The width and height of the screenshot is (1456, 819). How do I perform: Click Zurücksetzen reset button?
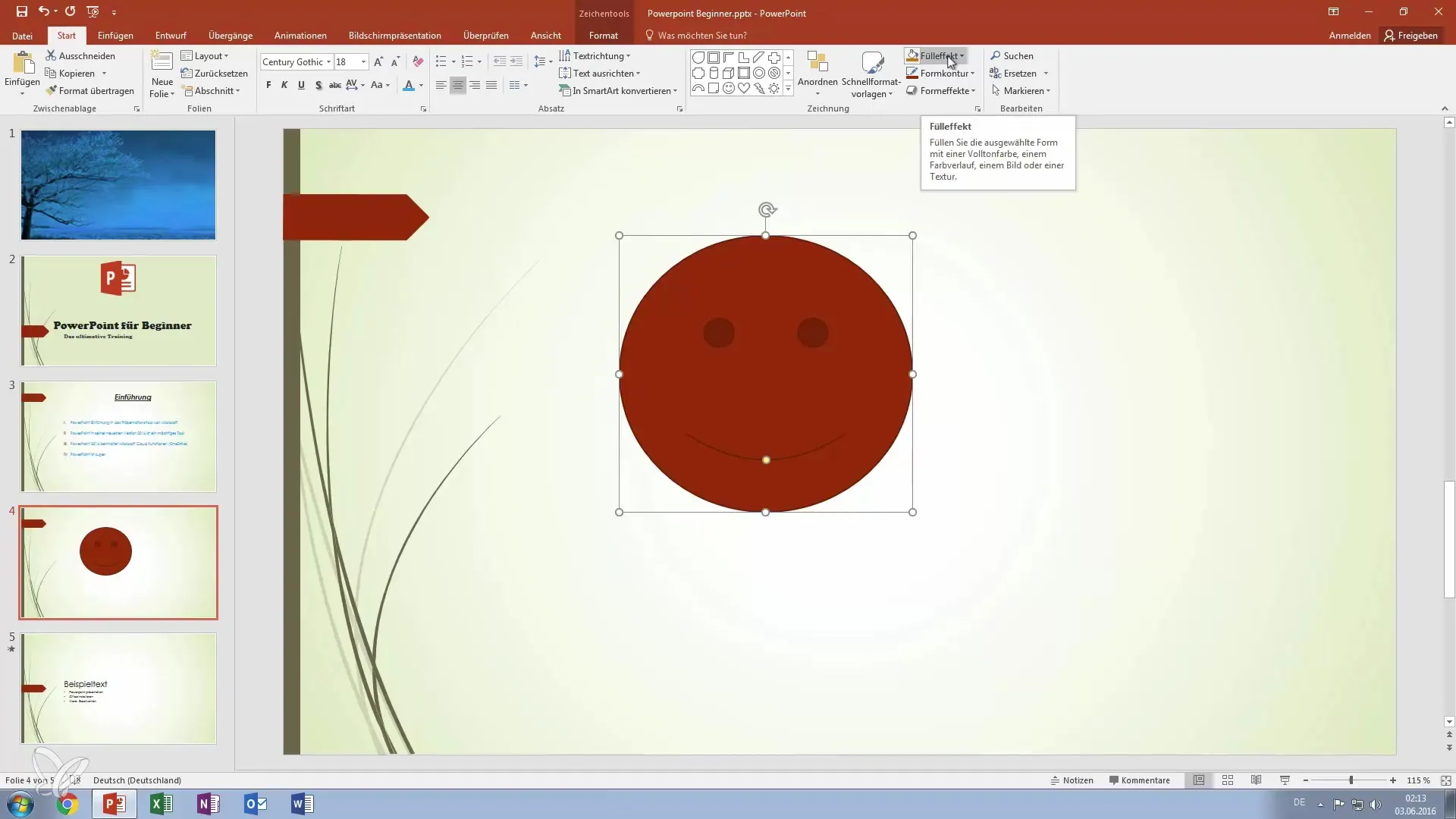[x=215, y=74]
